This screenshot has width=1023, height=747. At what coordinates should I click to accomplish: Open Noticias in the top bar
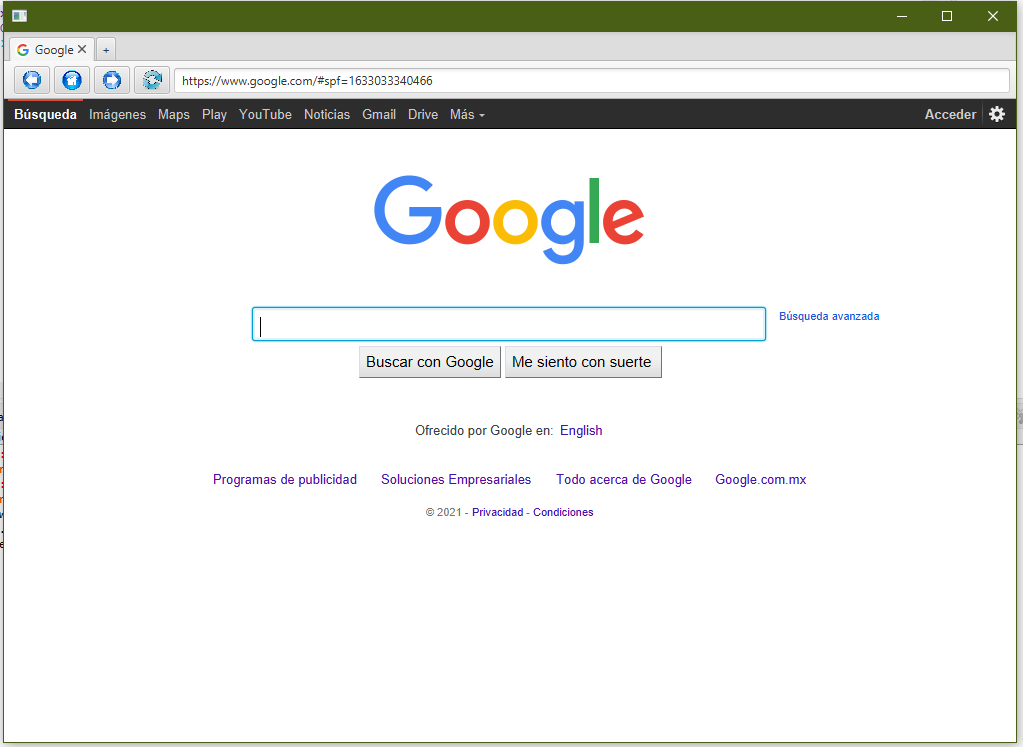point(327,114)
